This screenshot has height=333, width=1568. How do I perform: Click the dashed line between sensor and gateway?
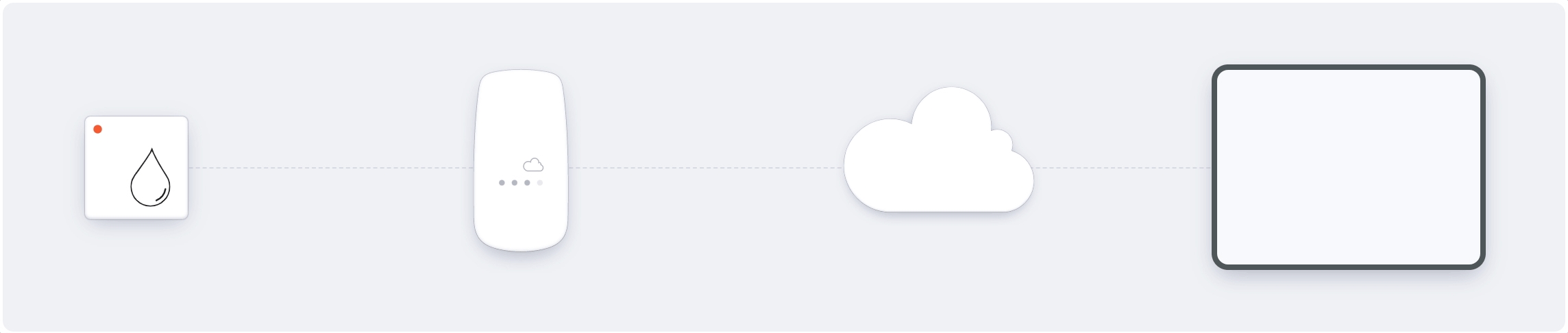pos(331,168)
